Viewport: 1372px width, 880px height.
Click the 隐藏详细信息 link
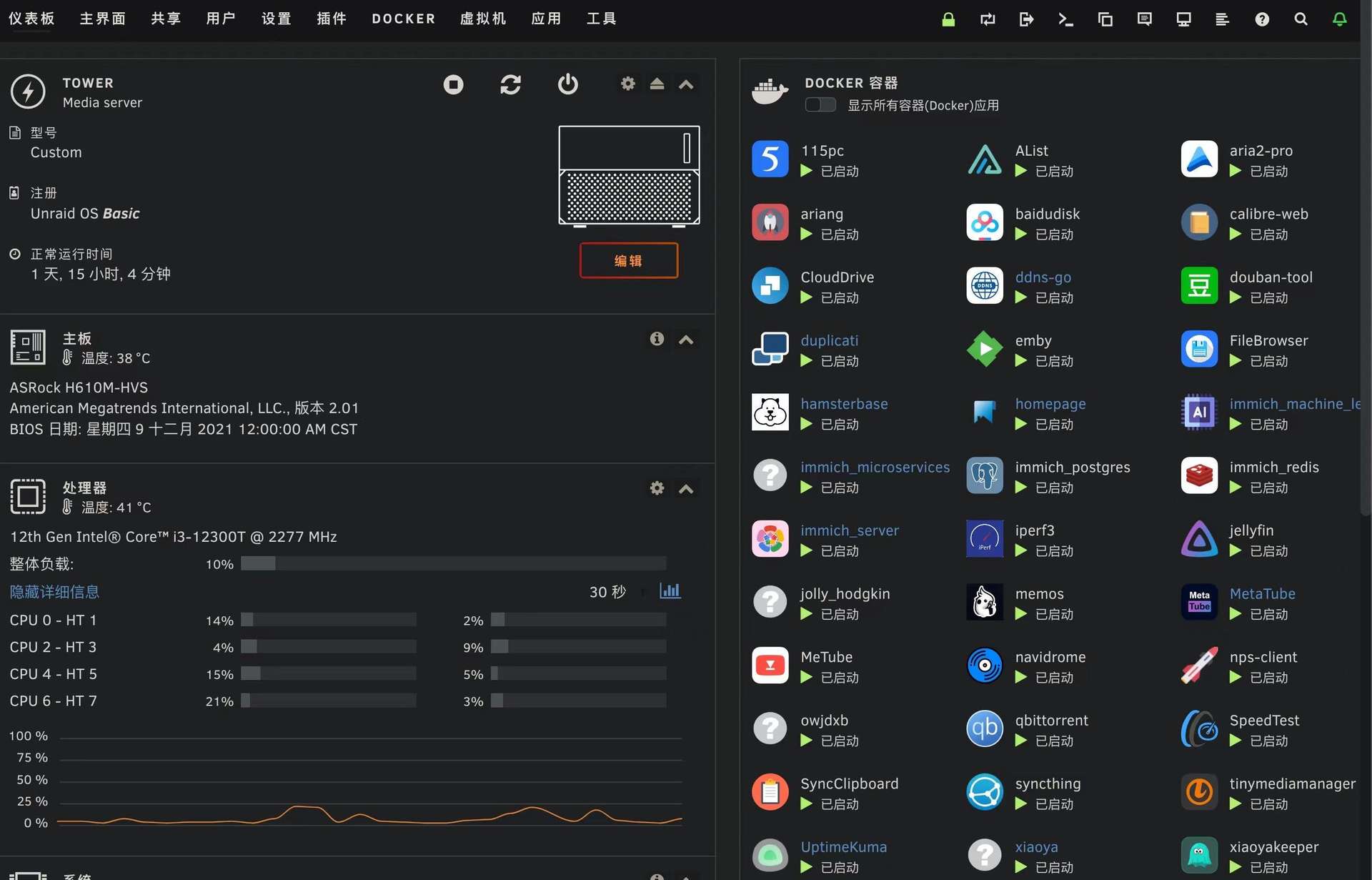[x=54, y=592]
